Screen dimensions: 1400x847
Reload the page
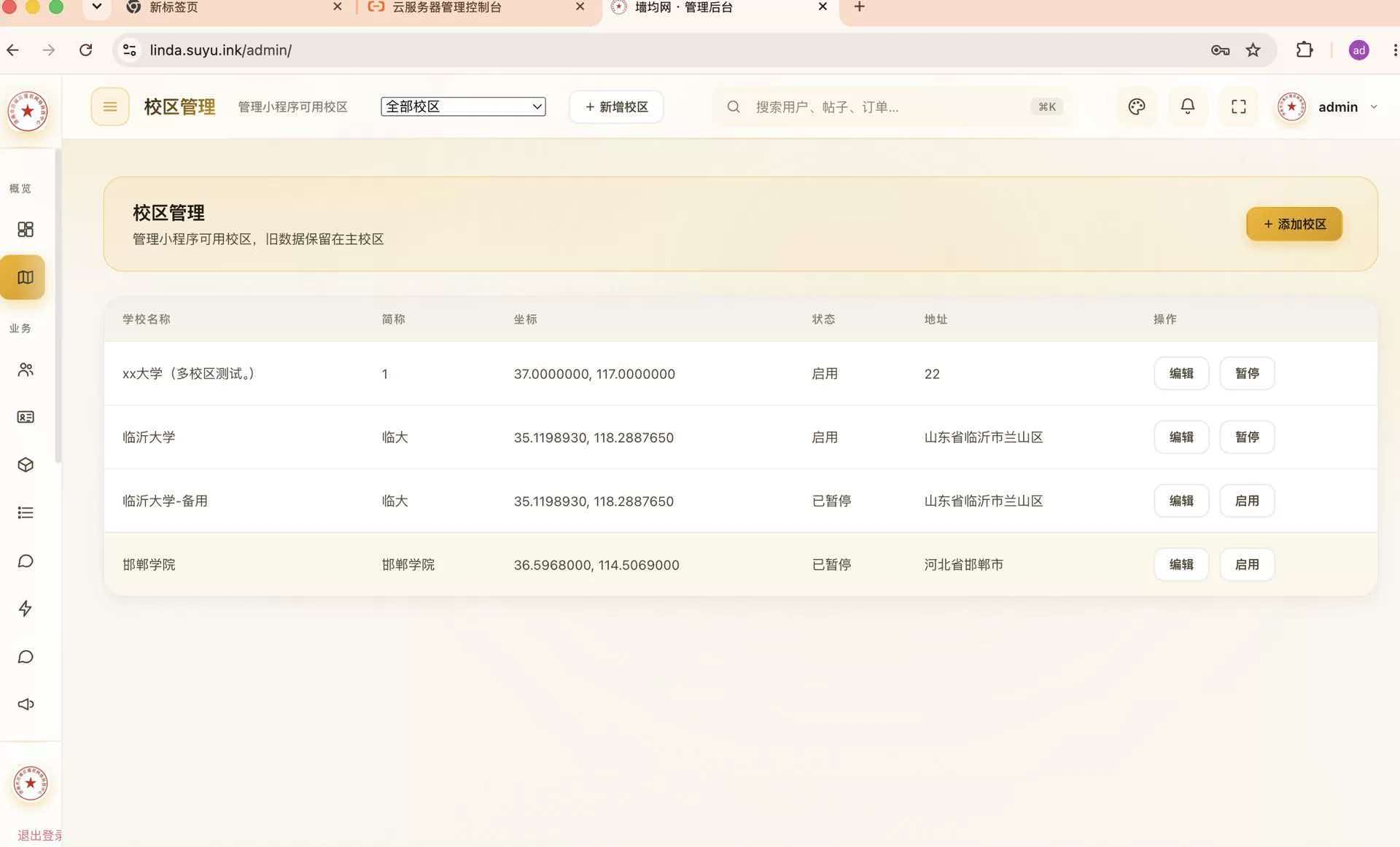tap(85, 50)
